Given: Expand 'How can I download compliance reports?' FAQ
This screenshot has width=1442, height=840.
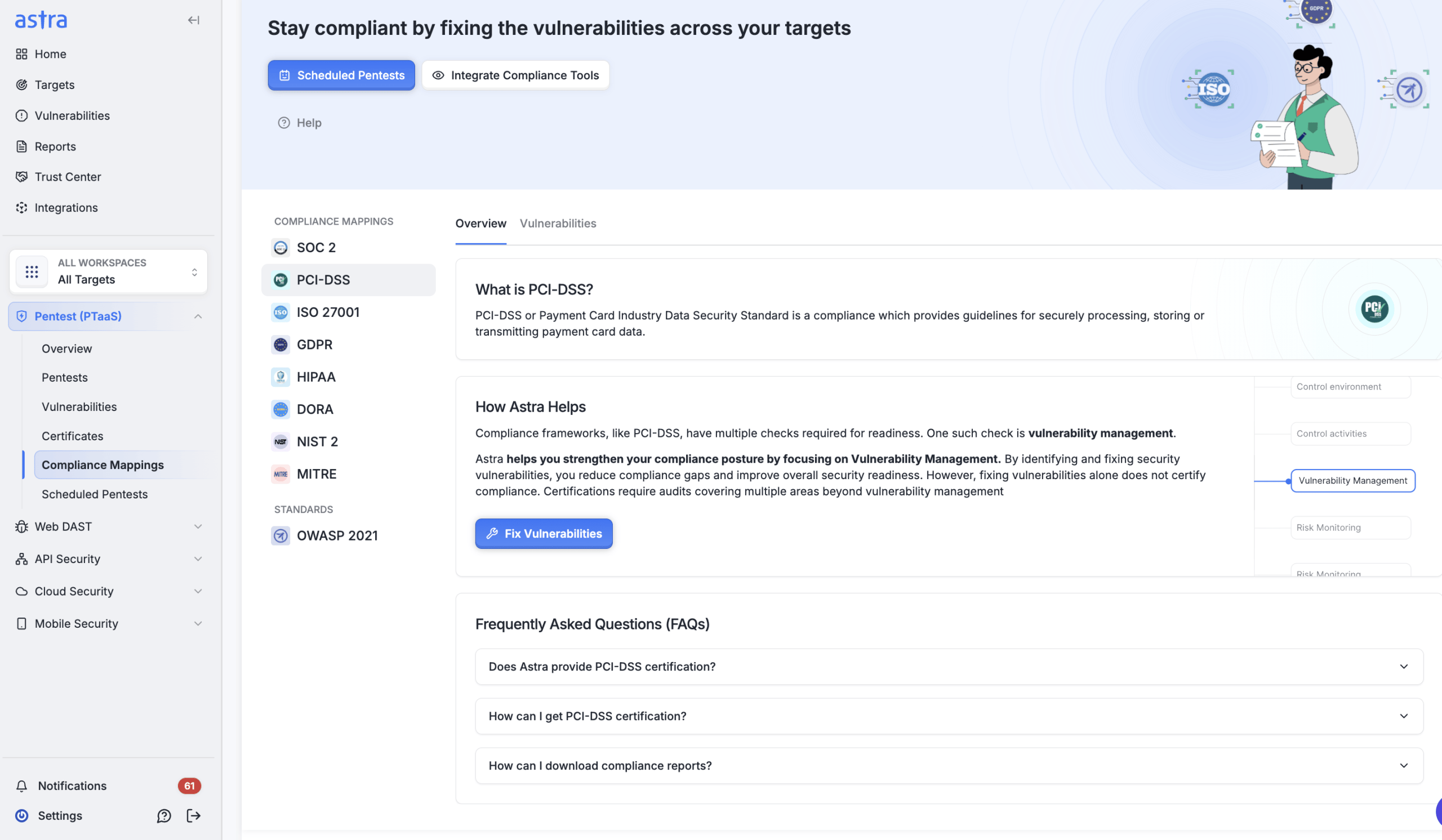Looking at the screenshot, I should (949, 766).
